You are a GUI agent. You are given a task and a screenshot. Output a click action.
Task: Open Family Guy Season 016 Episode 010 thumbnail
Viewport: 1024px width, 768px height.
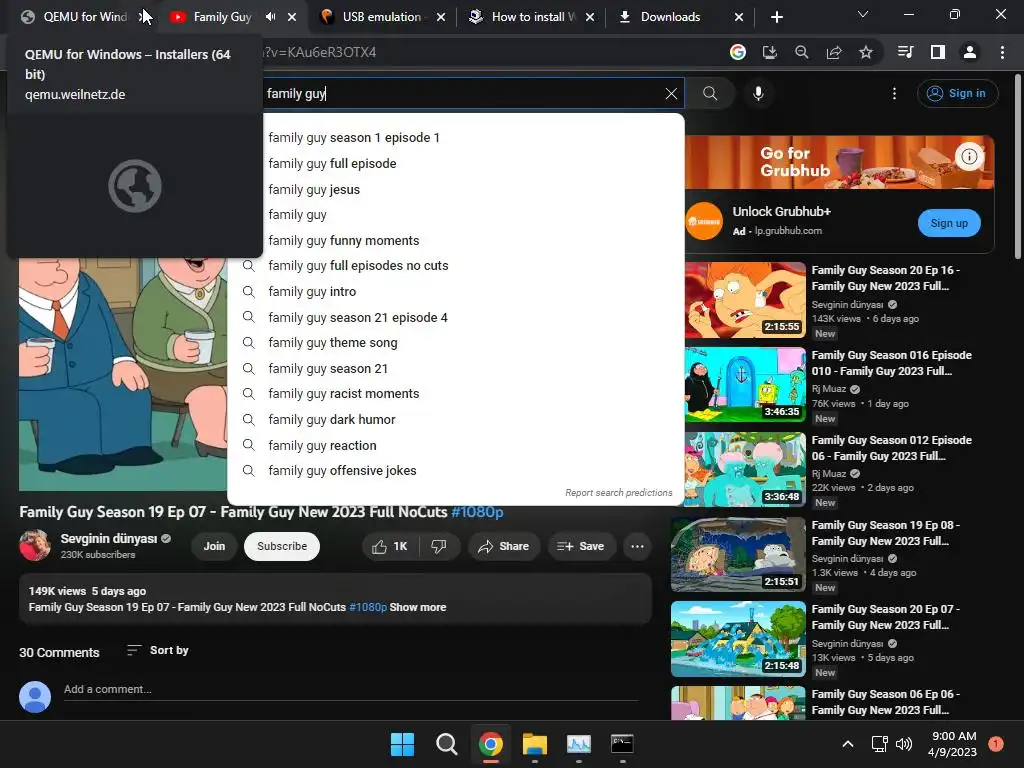(745, 385)
